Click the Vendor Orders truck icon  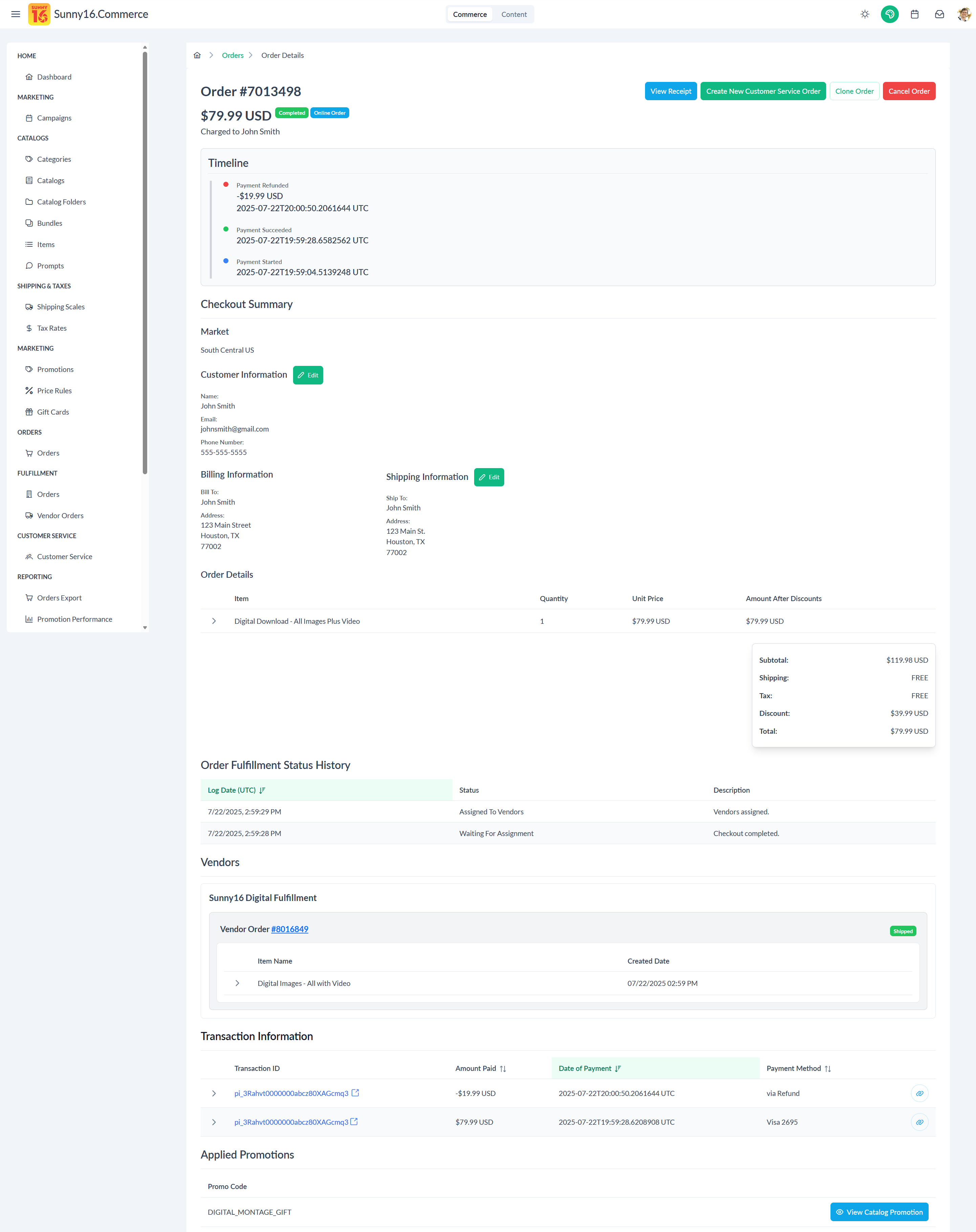tap(29, 515)
